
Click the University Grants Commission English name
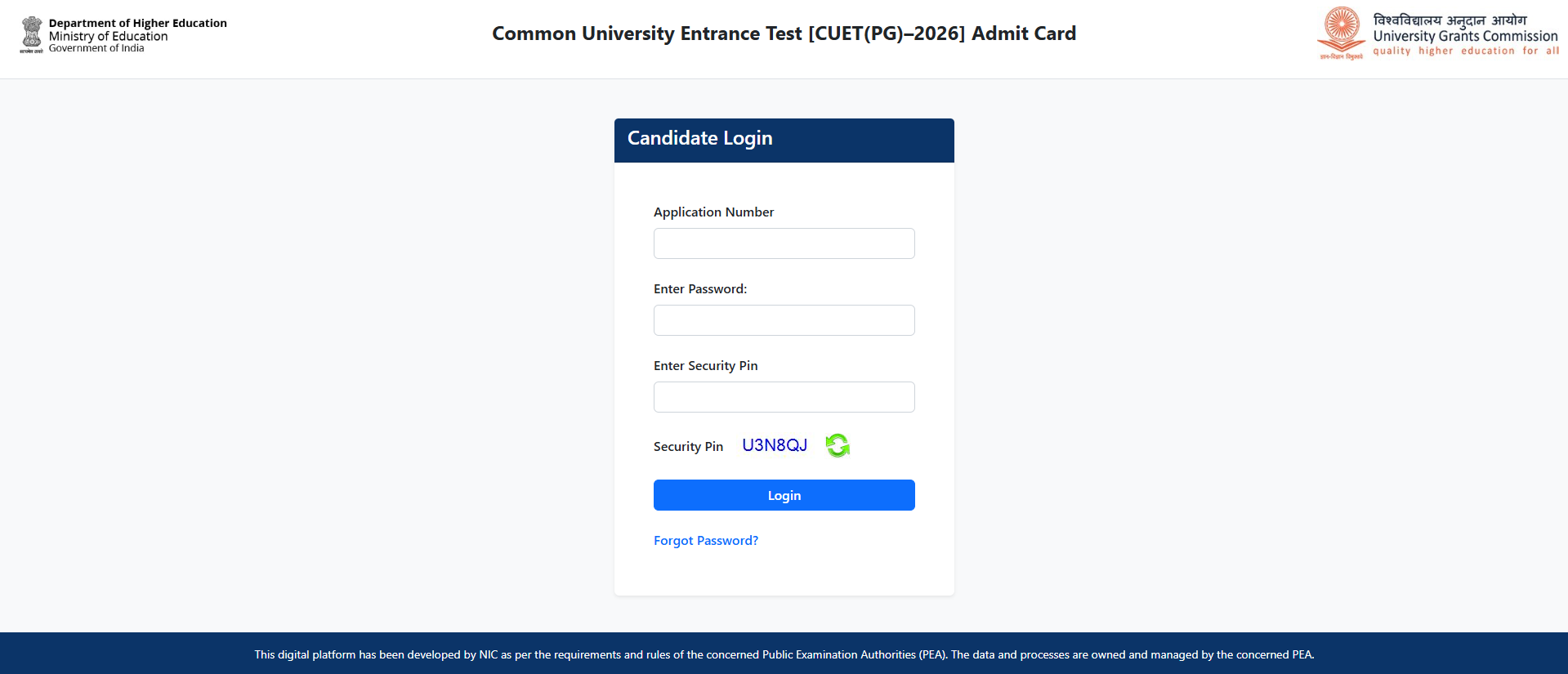(1465, 36)
